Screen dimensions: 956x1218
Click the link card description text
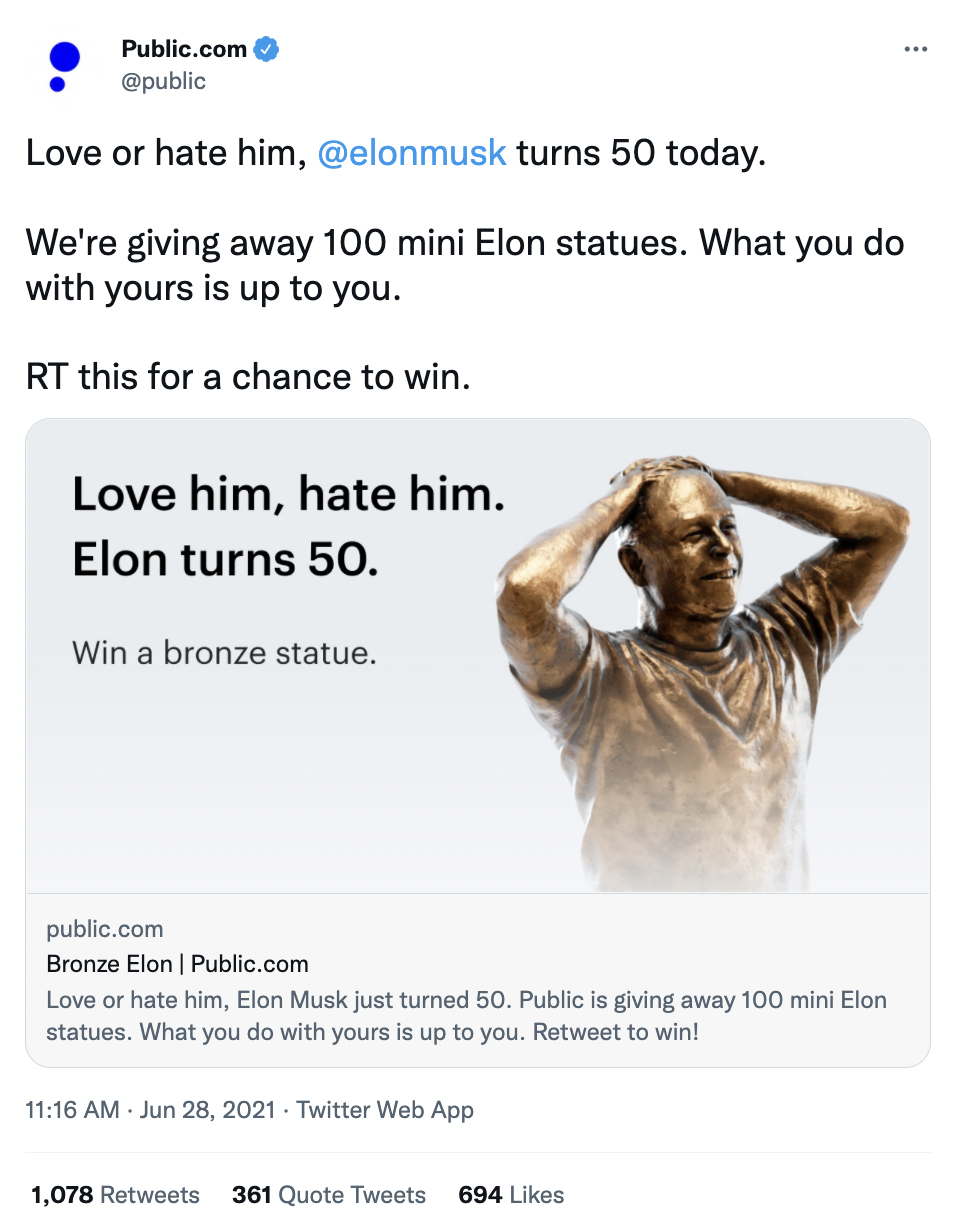click(x=466, y=1016)
